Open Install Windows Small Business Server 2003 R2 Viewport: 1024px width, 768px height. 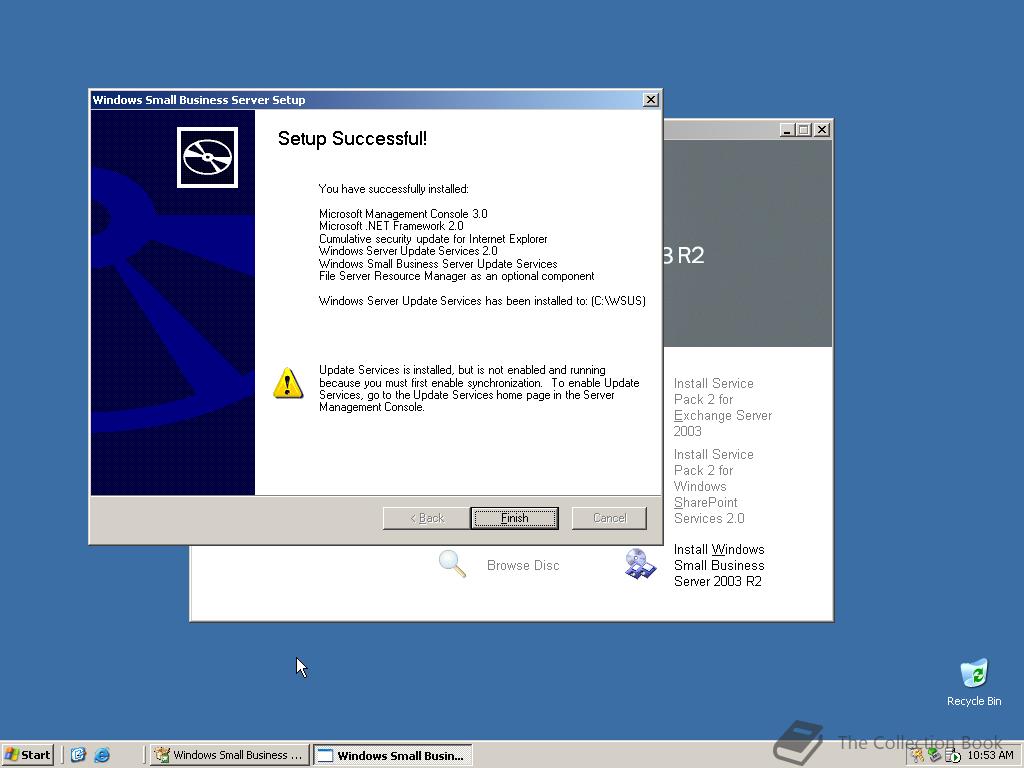click(x=719, y=566)
